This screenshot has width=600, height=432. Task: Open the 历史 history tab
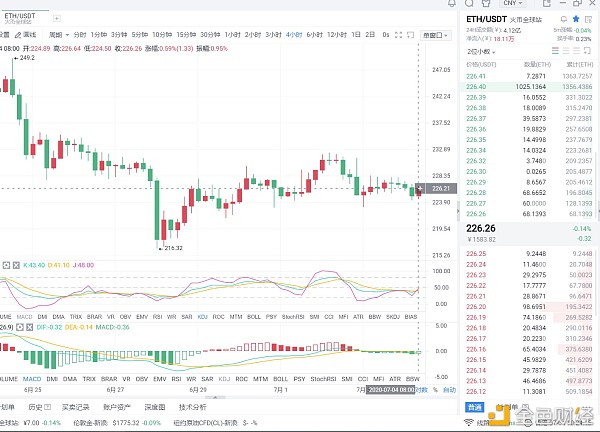(x=35, y=407)
